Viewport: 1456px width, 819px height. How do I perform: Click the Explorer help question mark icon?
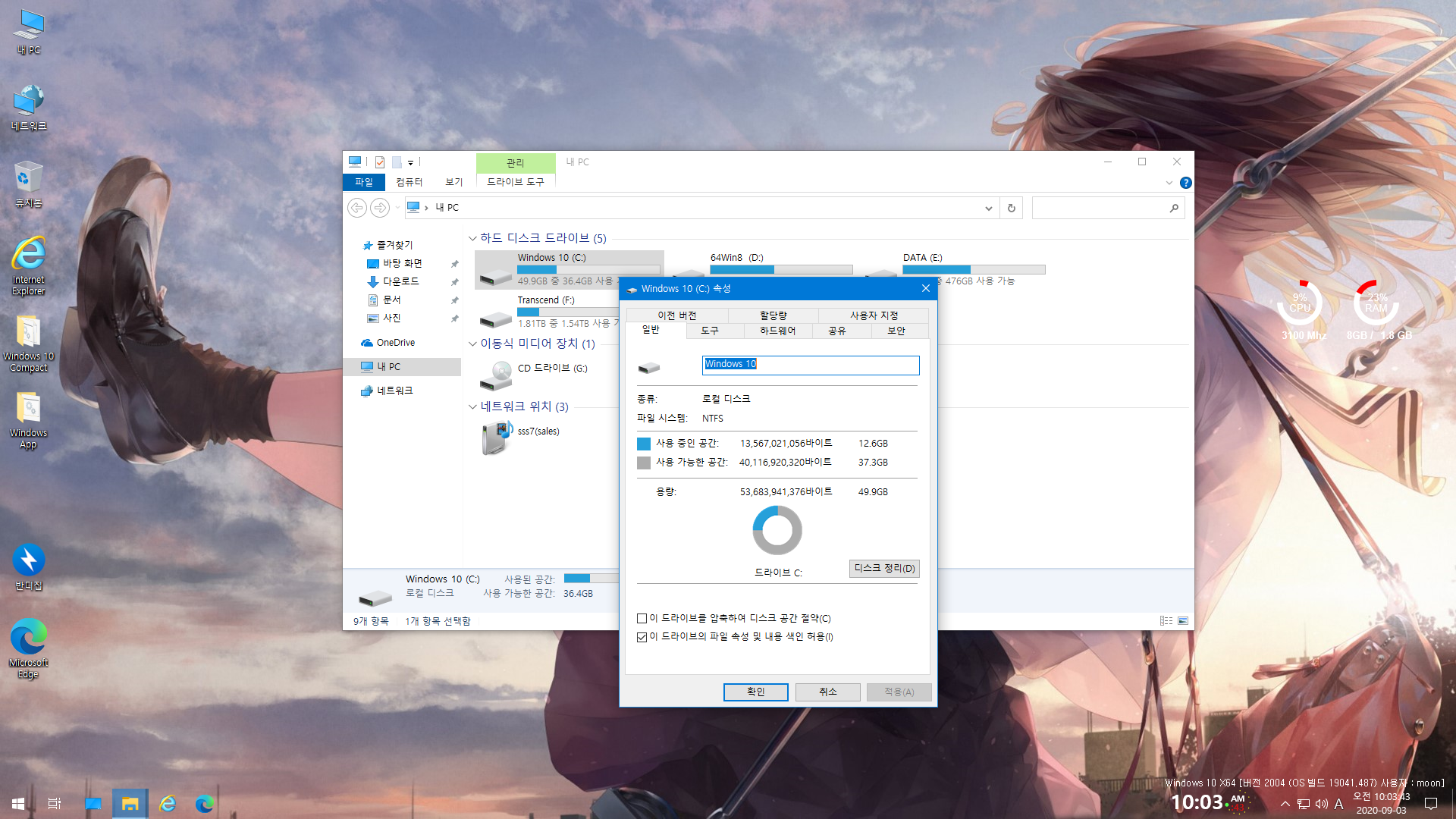pos(1186,183)
